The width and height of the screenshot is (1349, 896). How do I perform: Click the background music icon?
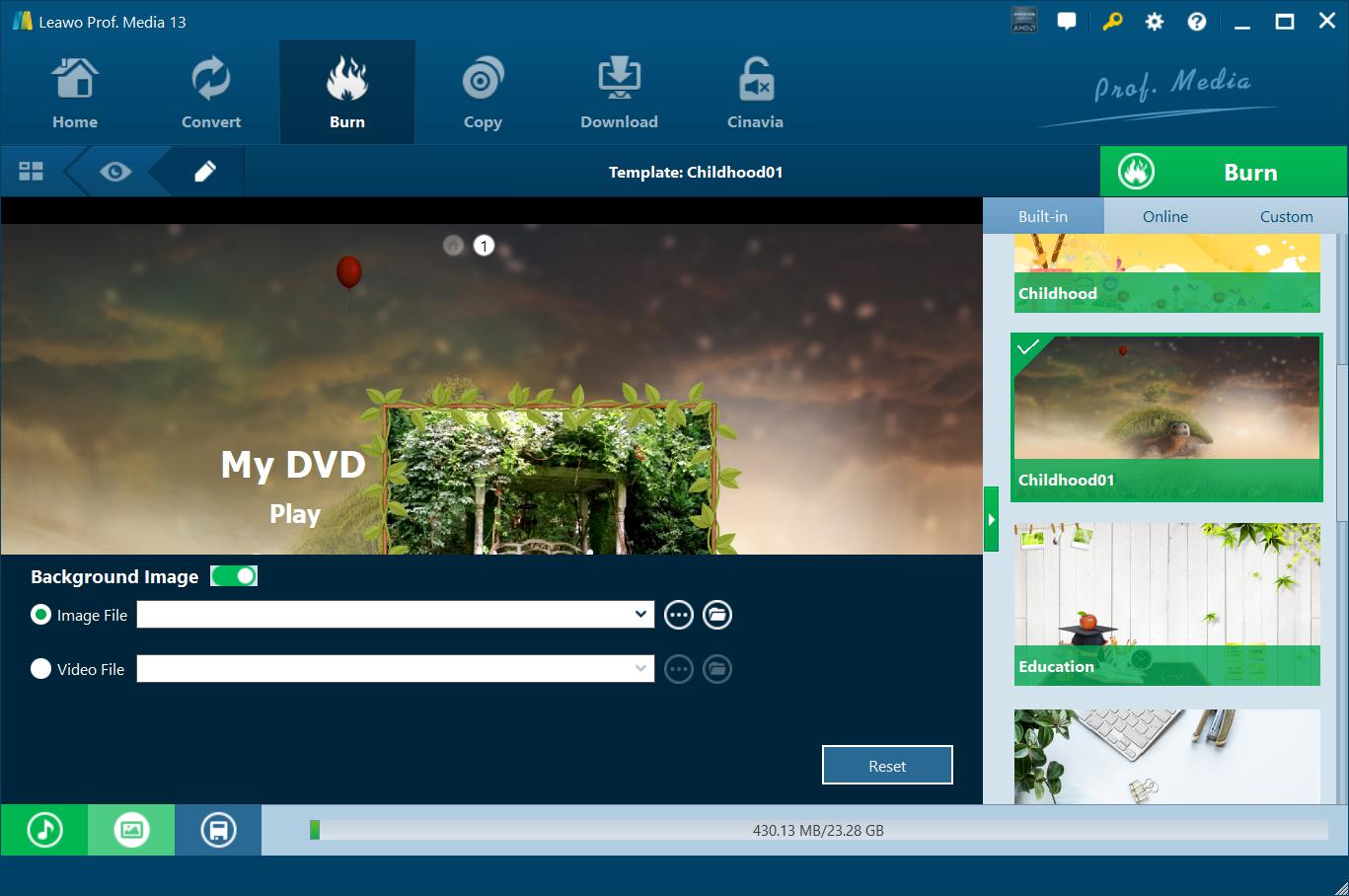pos(44,830)
